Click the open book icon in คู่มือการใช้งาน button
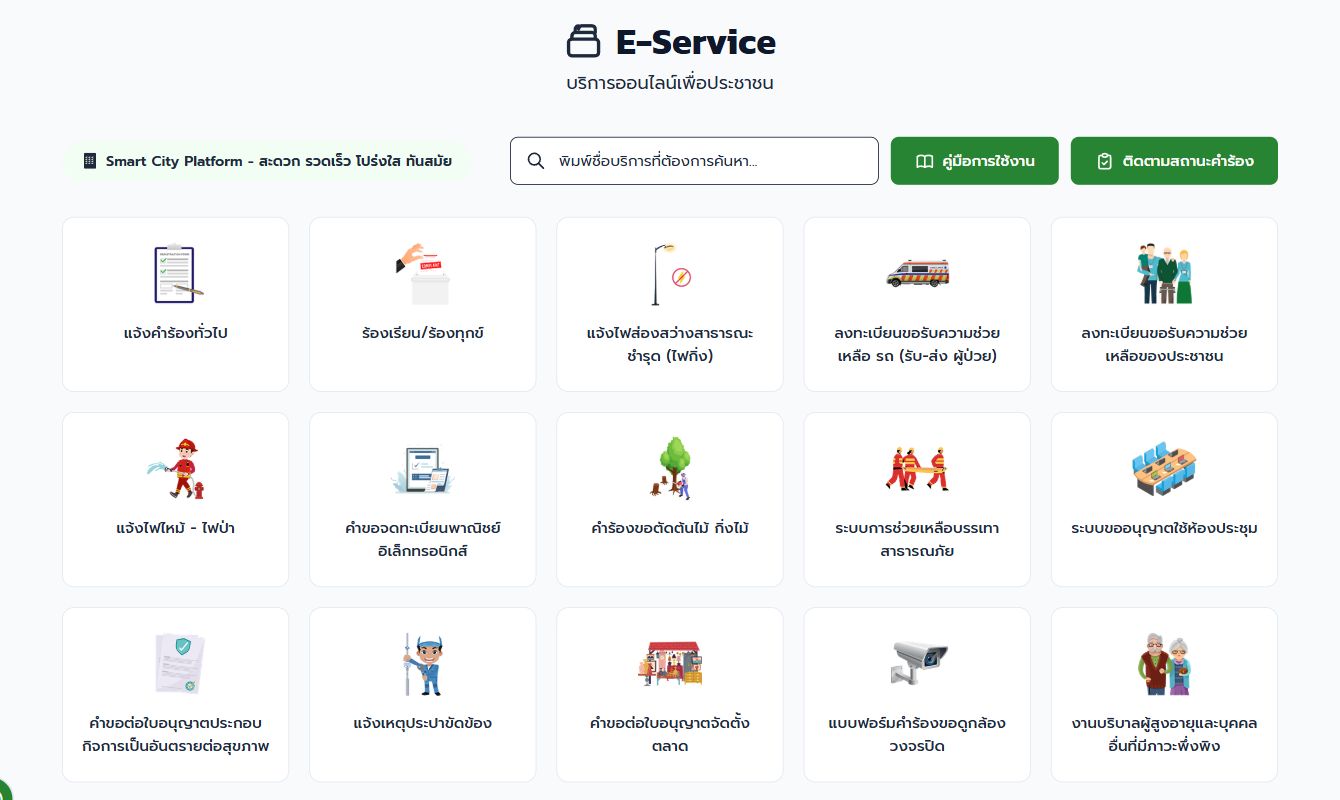Image resolution: width=1340 pixels, height=800 pixels. pos(924,161)
